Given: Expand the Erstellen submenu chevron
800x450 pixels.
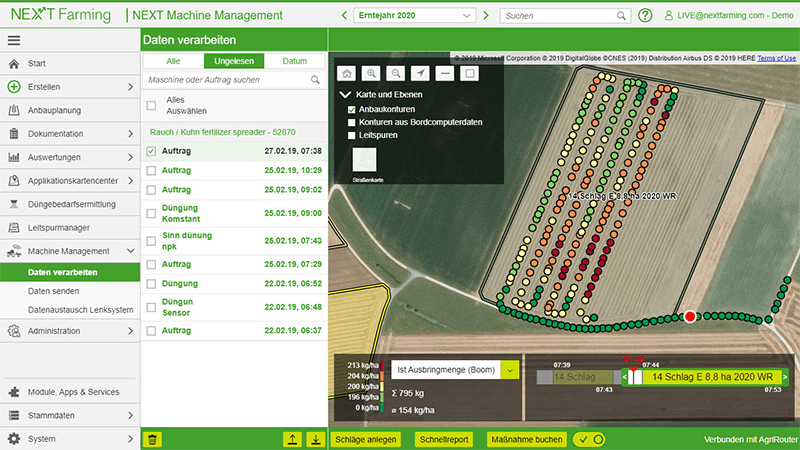Looking at the screenshot, I should [130, 87].
